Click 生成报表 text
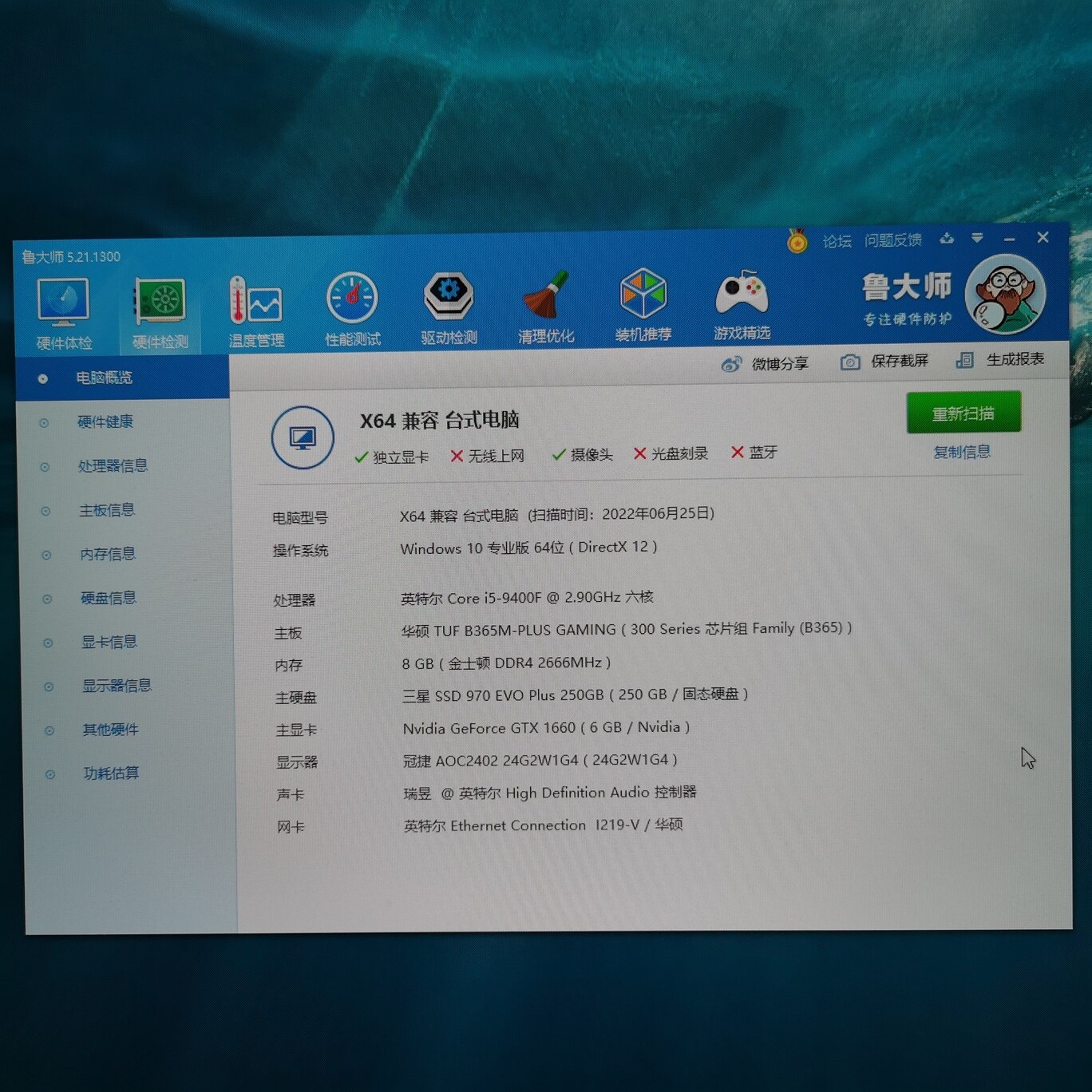Screen dimensions: 1092x1092 (x=1015, y=359)
